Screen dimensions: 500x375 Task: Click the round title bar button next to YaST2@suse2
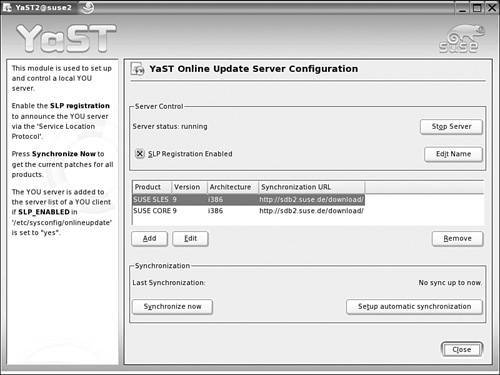[x=88, y=8]
